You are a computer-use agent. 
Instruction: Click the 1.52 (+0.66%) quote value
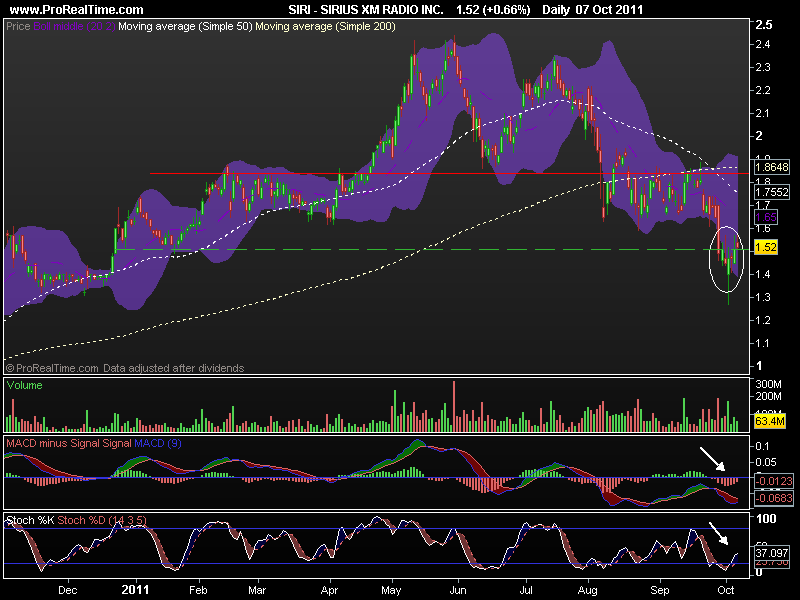(x=493, y=9)
